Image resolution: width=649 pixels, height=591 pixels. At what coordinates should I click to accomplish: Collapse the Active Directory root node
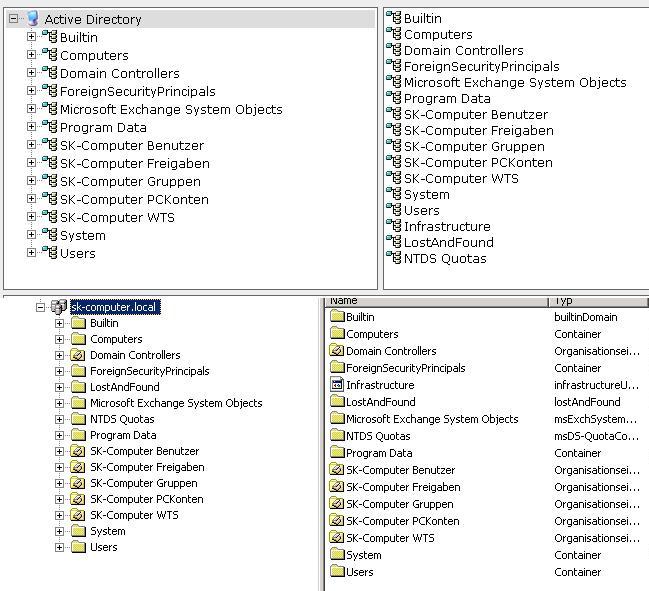coord(14,19)
